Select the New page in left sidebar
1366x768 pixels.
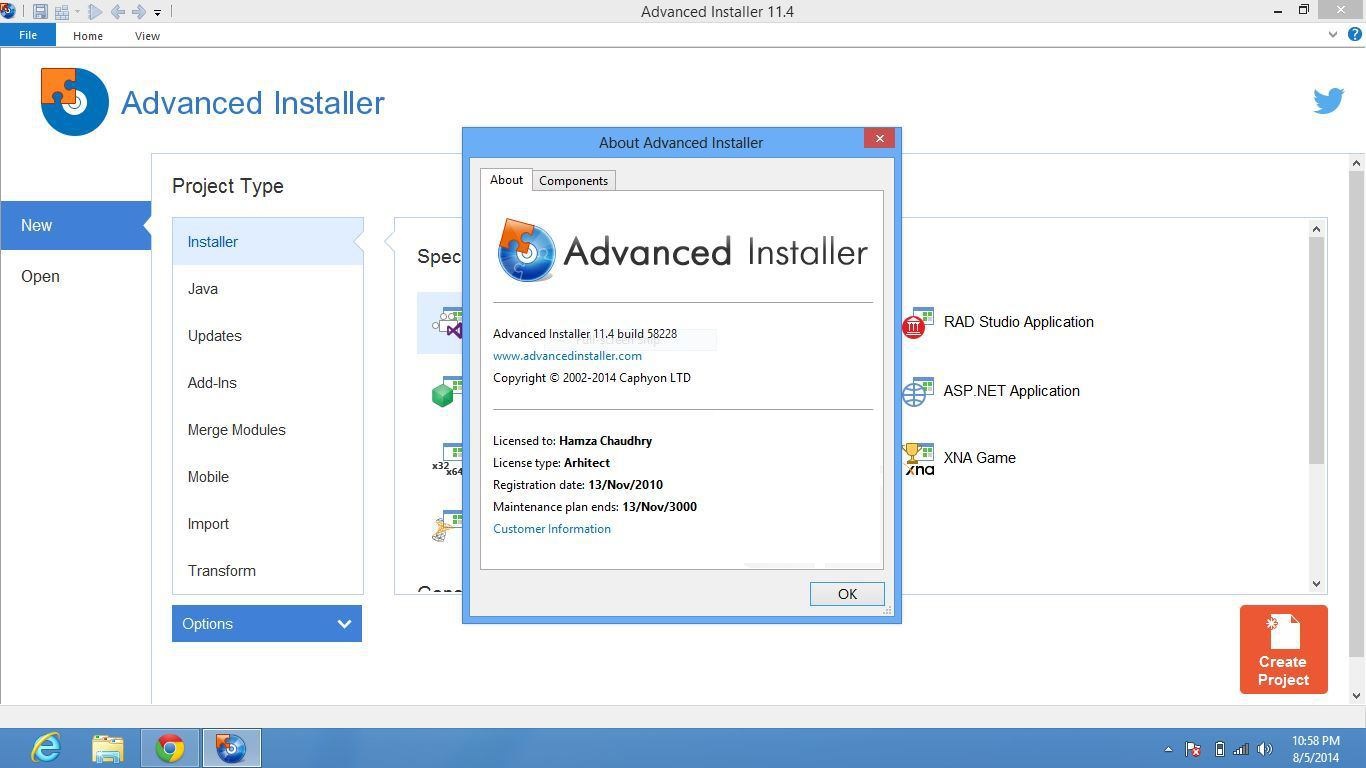pyautogui.click(x=75, y=225)
